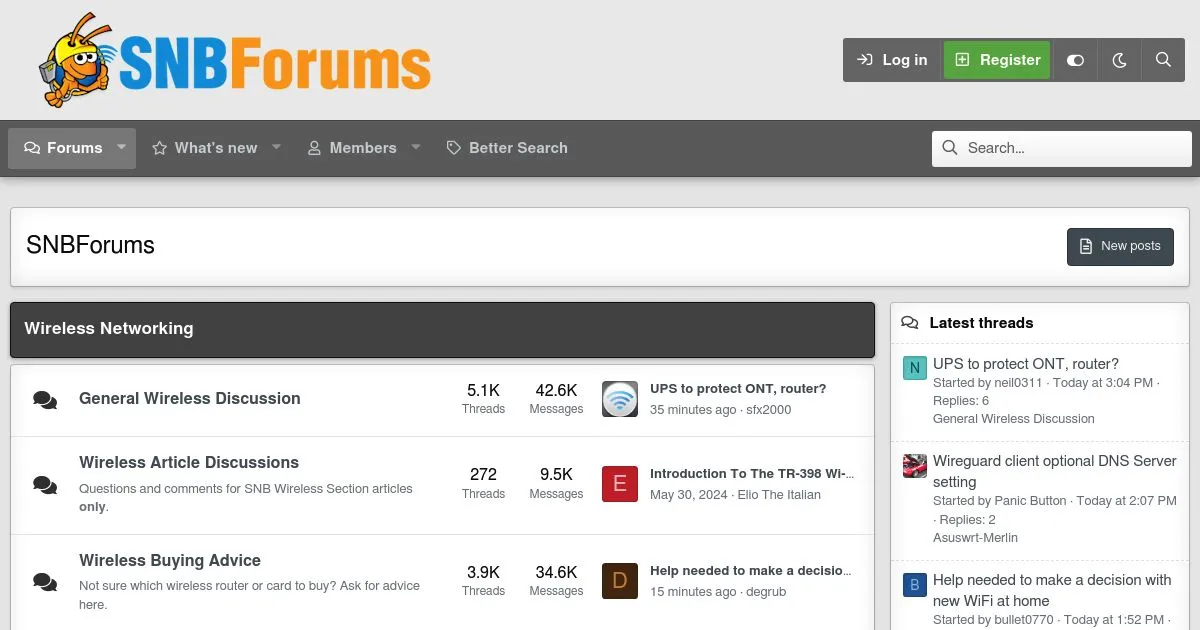The width and height of the screenshot is (1200, 630).
Task: Open 'Help needed to make a decision with new WiFi' thread
Action: click(1052, 590)
